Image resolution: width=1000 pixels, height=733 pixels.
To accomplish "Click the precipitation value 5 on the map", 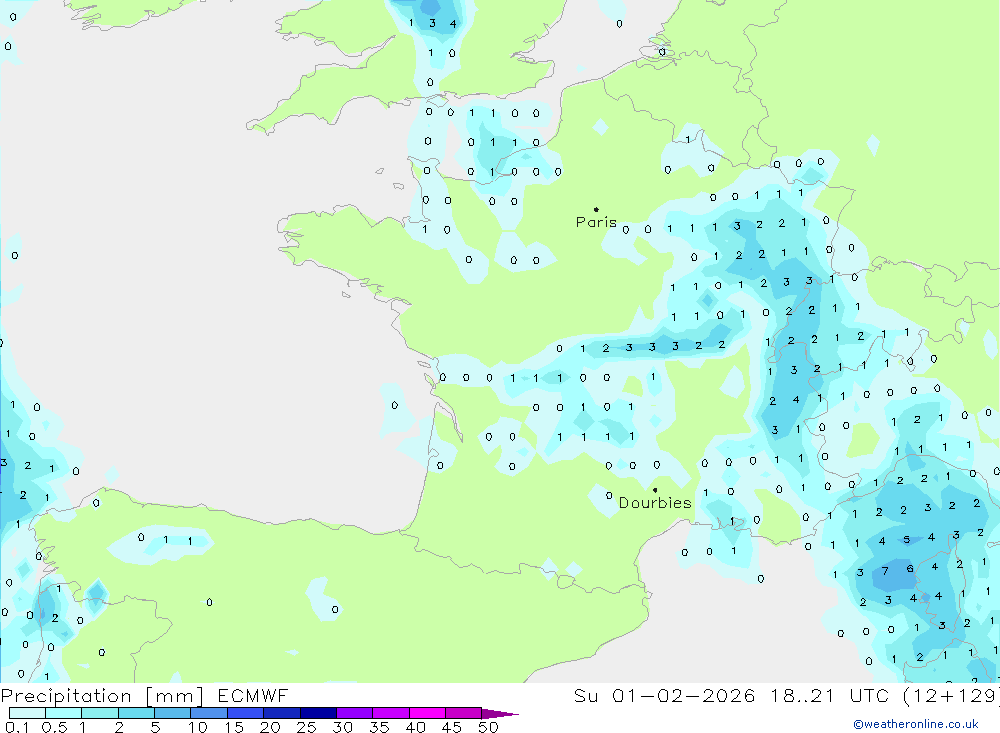I will [x=907, y=540].
